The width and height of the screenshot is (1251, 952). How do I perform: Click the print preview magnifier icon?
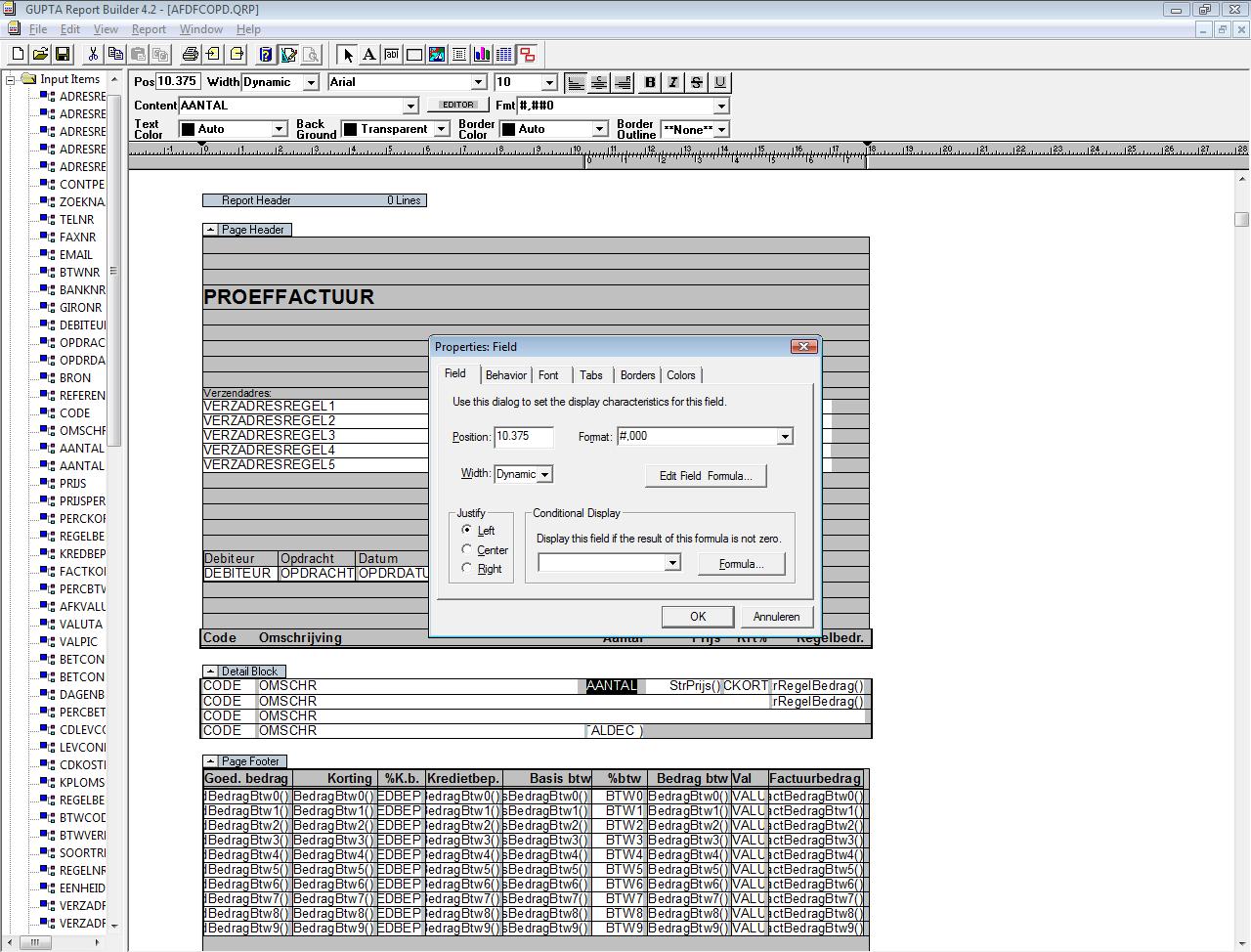click(x=311, y=55)
